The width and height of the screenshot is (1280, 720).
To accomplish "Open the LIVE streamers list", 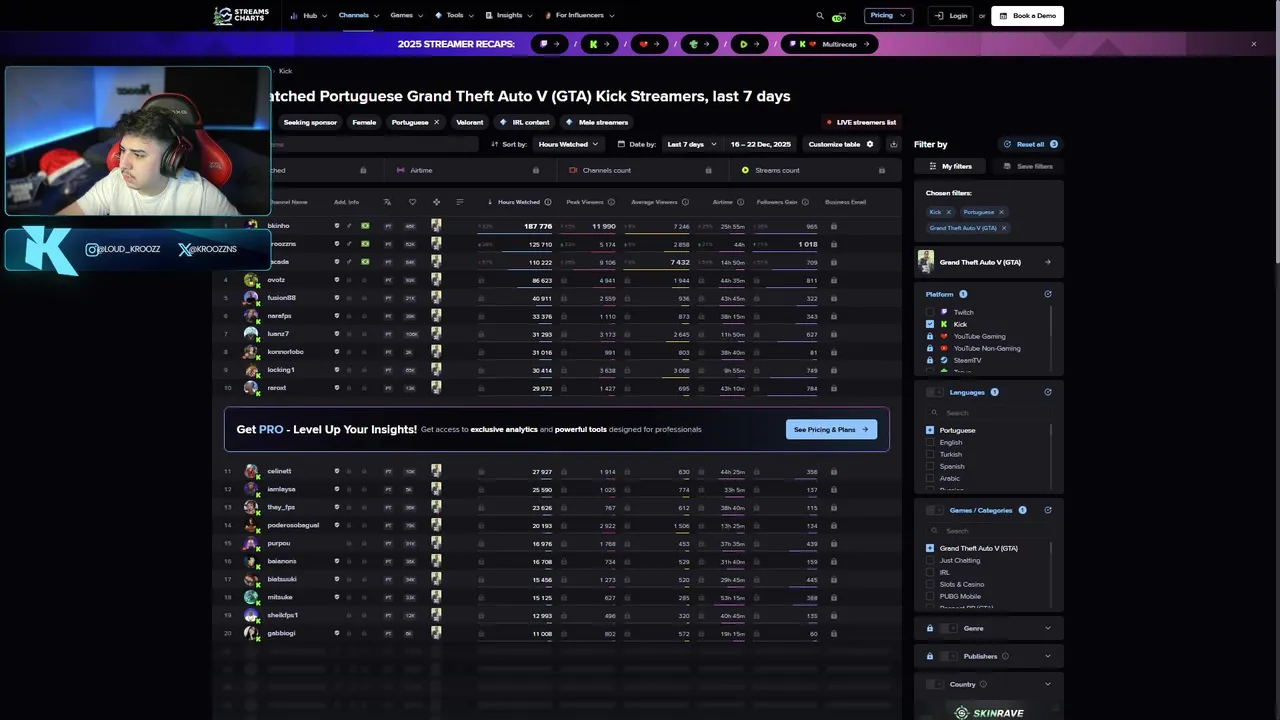I will coord(861,122).
